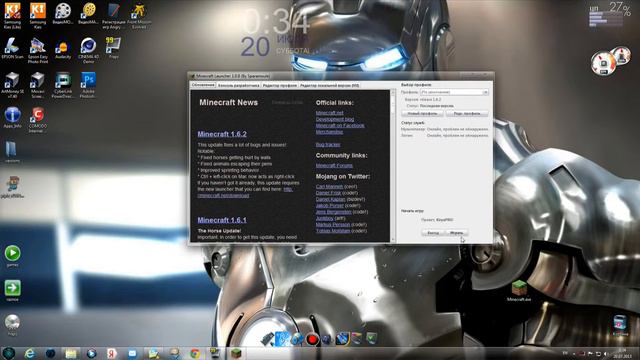Switch to Консоль разработчика tab
The image size is (640, 360).
click(x=238, y=85)
